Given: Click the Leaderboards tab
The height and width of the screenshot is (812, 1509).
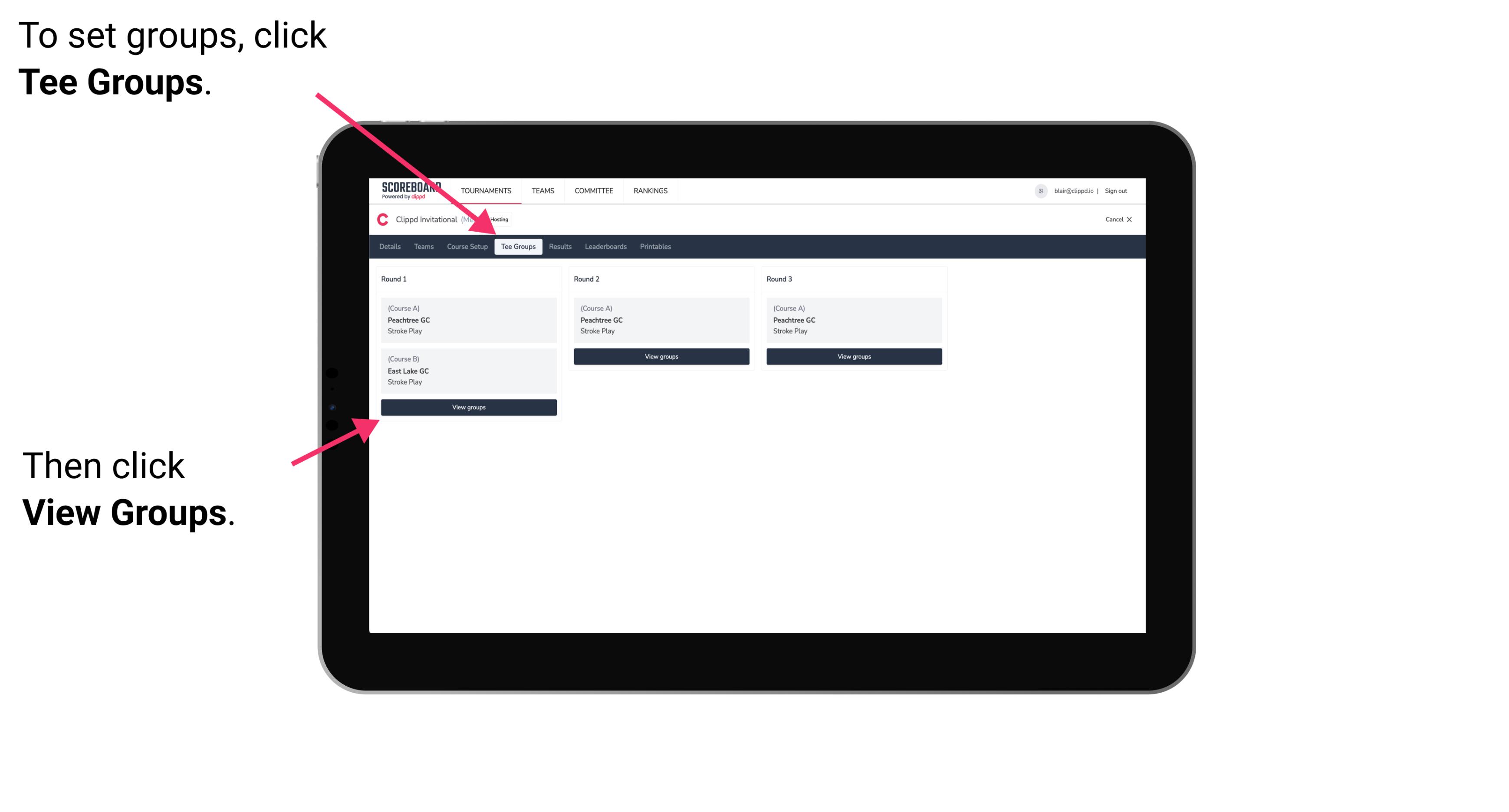Looking at the screenshot, I should [x=605, y=246].
